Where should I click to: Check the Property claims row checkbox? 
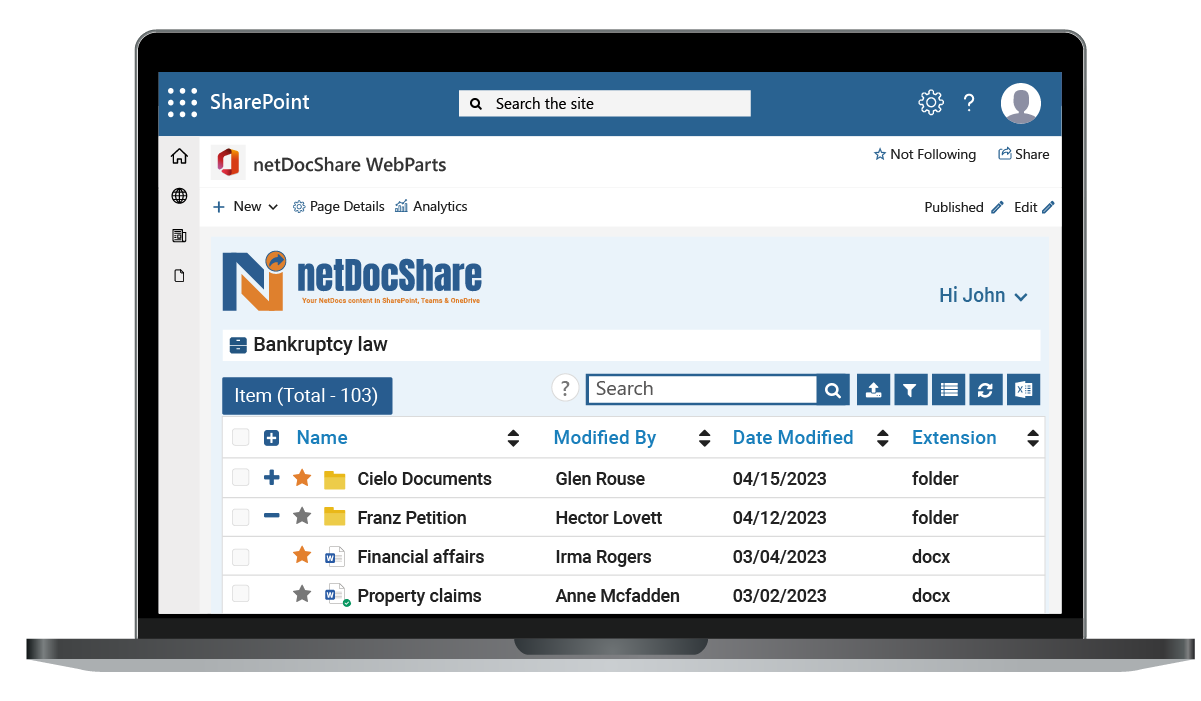pyautogui.click(x=240, y=595)
